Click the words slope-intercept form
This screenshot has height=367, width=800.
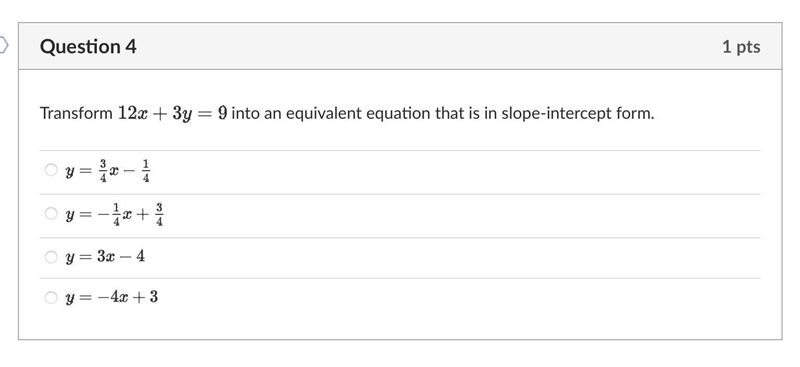[x=578, y=113]
